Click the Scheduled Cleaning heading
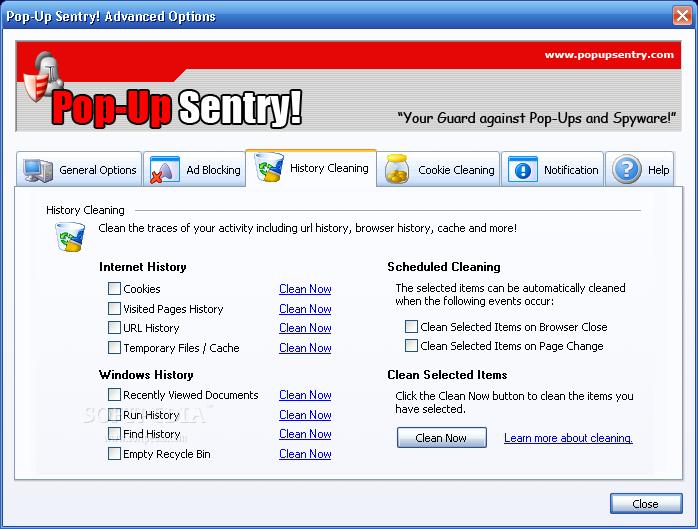The width and height of the screenshot is (698, 529). (444, 267)
